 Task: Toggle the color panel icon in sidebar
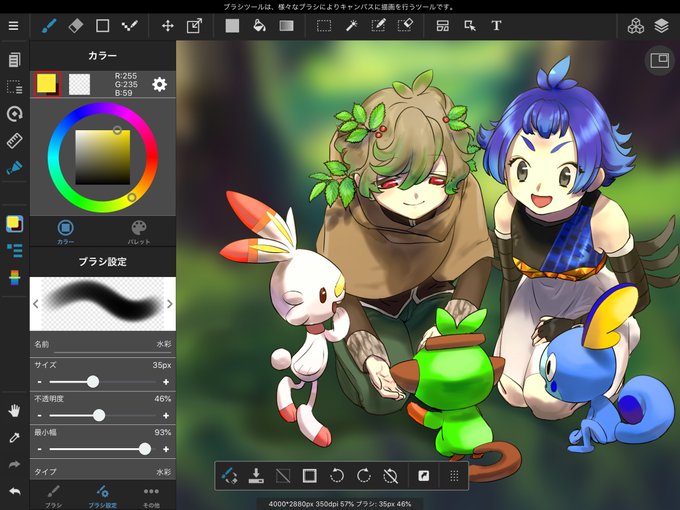pyautogui.click(x=14, y=224)
